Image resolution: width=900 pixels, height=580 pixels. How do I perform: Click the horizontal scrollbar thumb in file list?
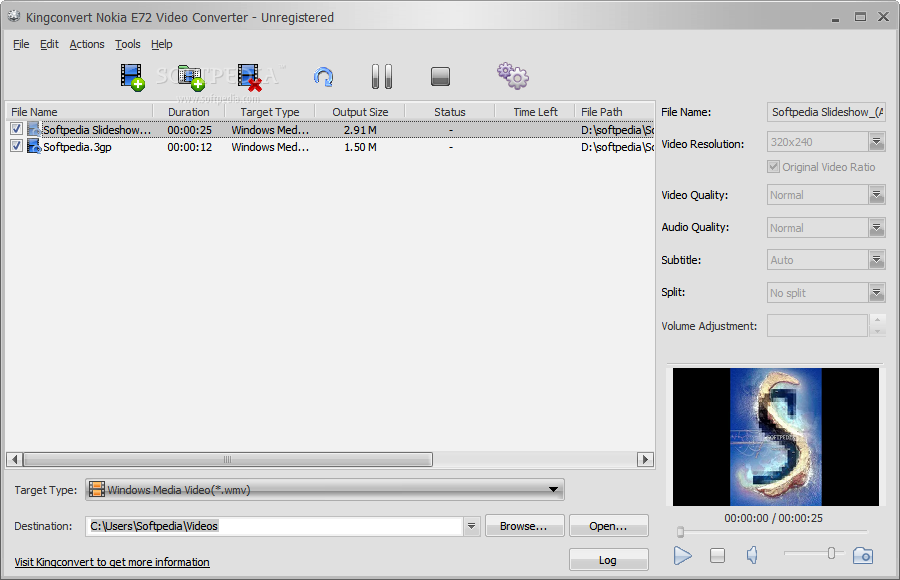point(228,459)
